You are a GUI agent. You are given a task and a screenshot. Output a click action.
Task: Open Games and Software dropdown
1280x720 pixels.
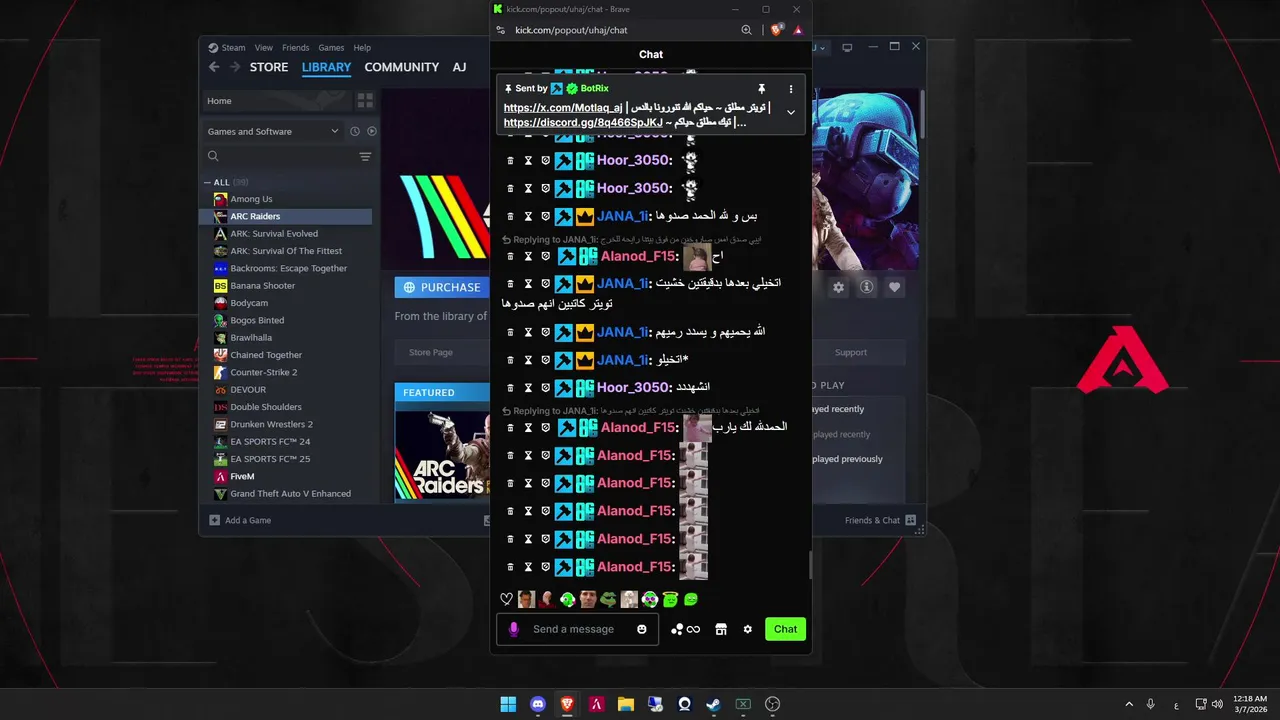click(x=273, y=131)
